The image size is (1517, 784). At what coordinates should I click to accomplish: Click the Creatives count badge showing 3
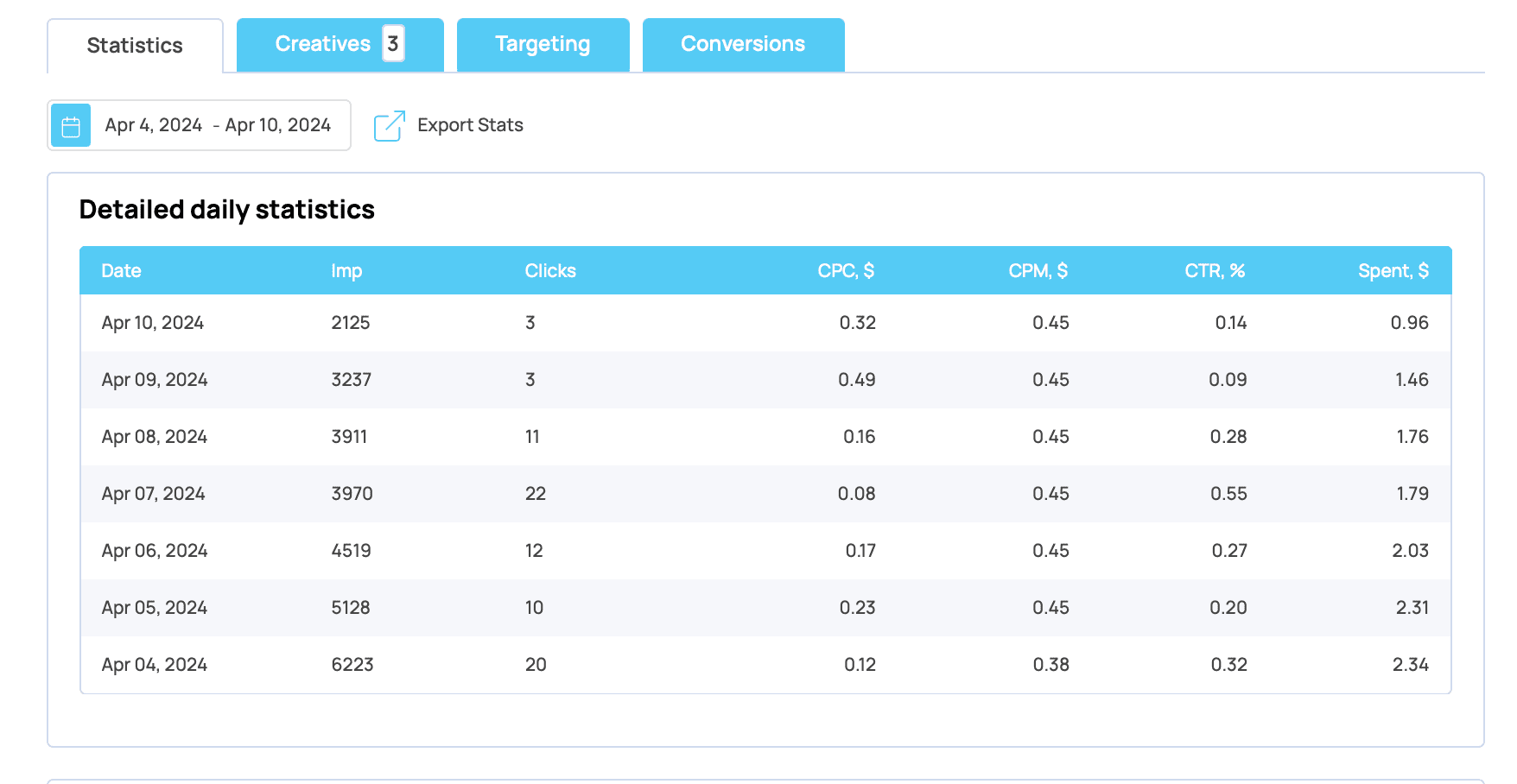click(x=394, y=43)
